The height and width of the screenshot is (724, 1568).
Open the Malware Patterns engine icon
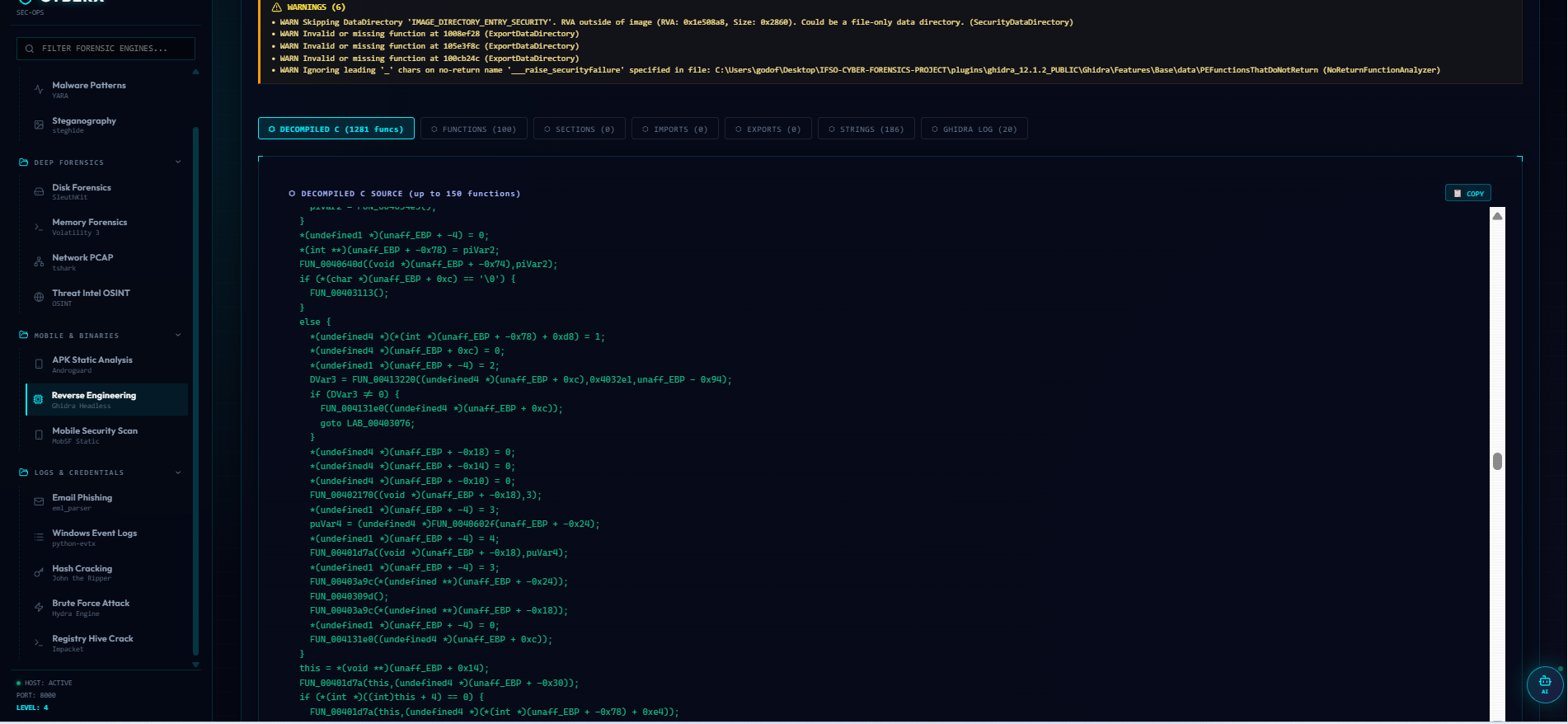39,90
